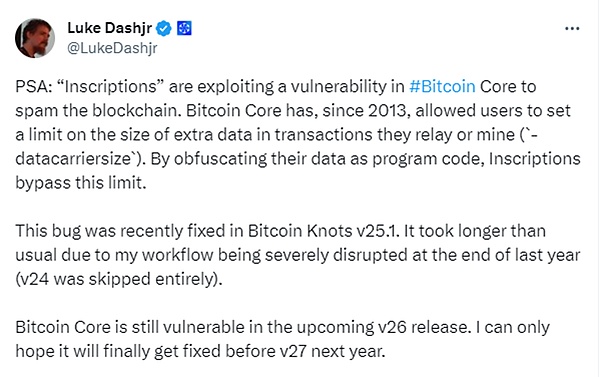Click the text "(v24 was skipped entirely)."

coord(119,279)
